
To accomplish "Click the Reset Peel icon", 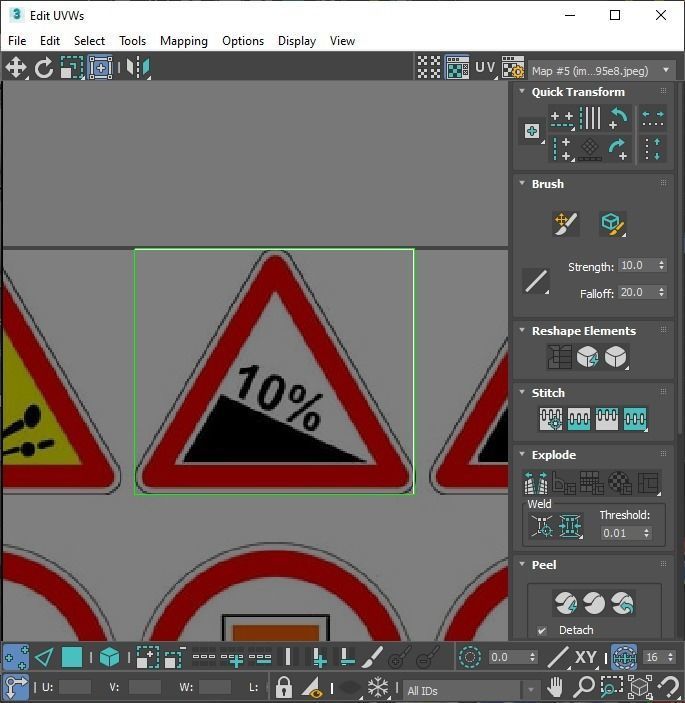I will (622, 603).
